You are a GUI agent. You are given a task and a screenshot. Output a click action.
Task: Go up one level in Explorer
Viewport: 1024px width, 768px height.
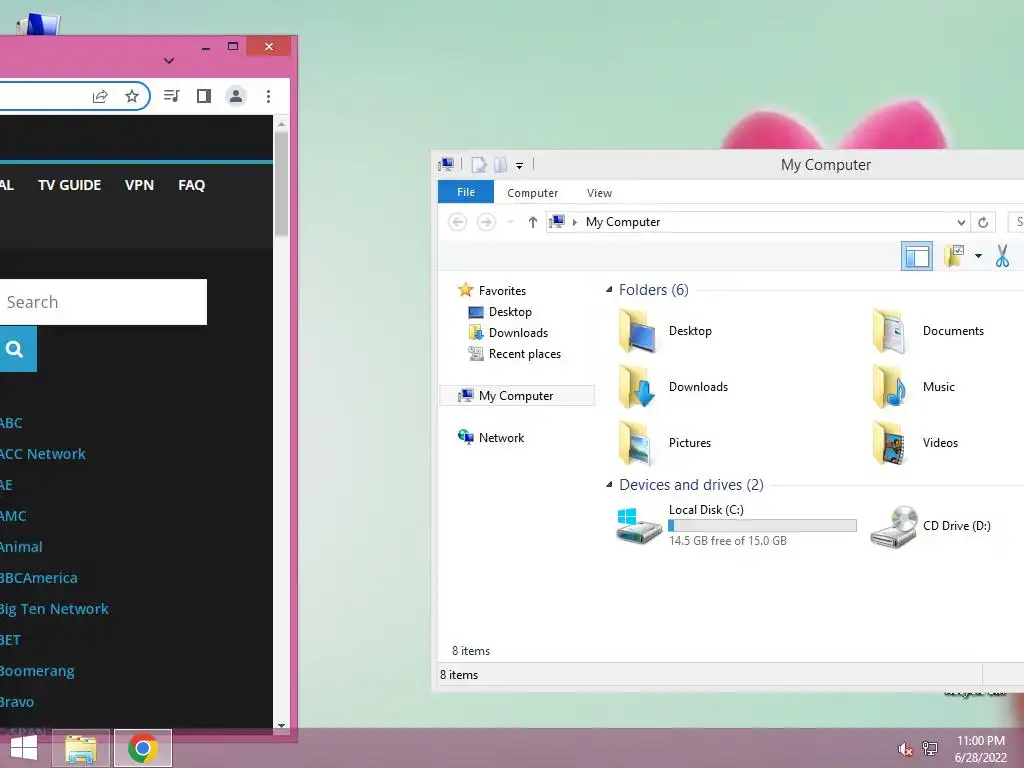point(533,222)
